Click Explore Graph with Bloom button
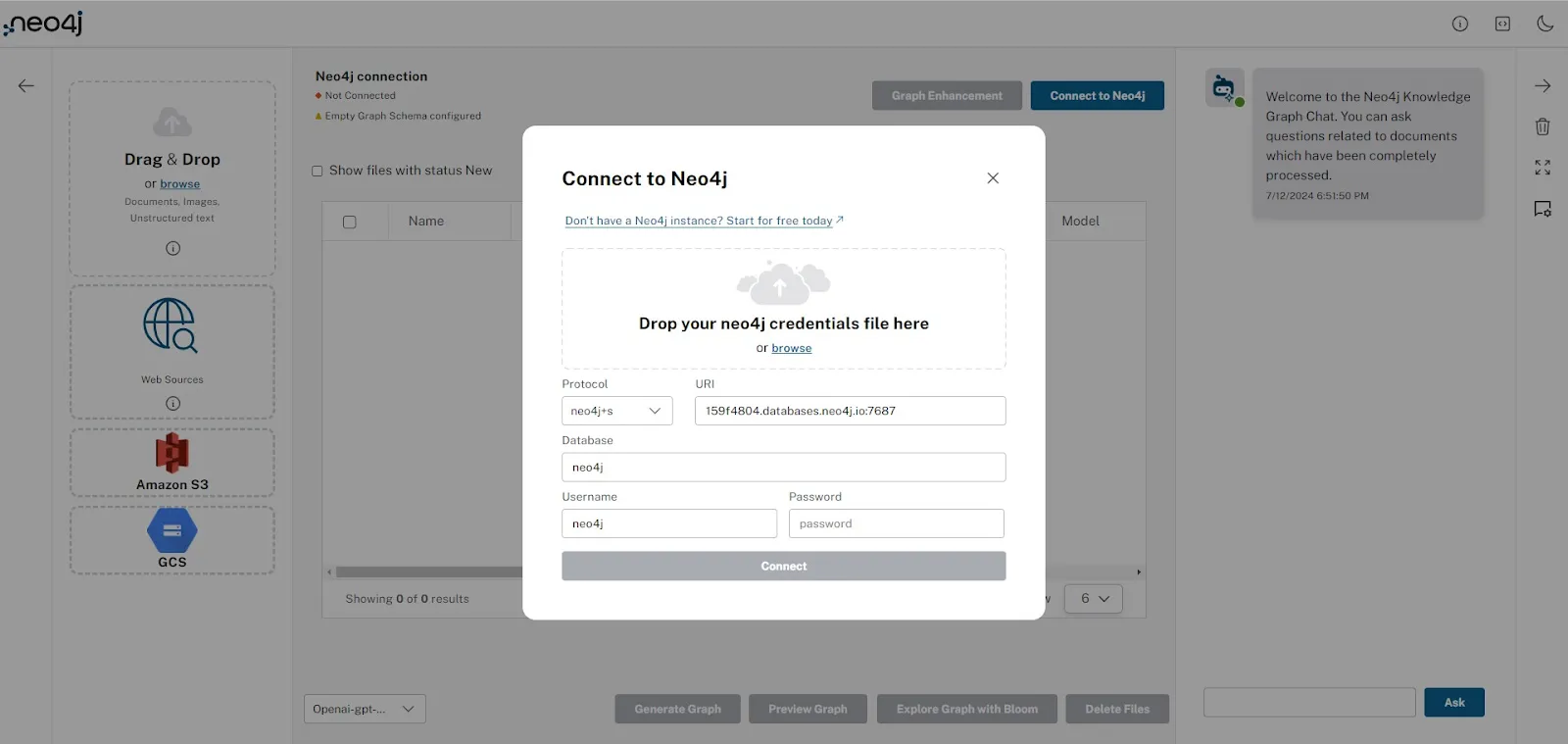 tap(967, 709)
